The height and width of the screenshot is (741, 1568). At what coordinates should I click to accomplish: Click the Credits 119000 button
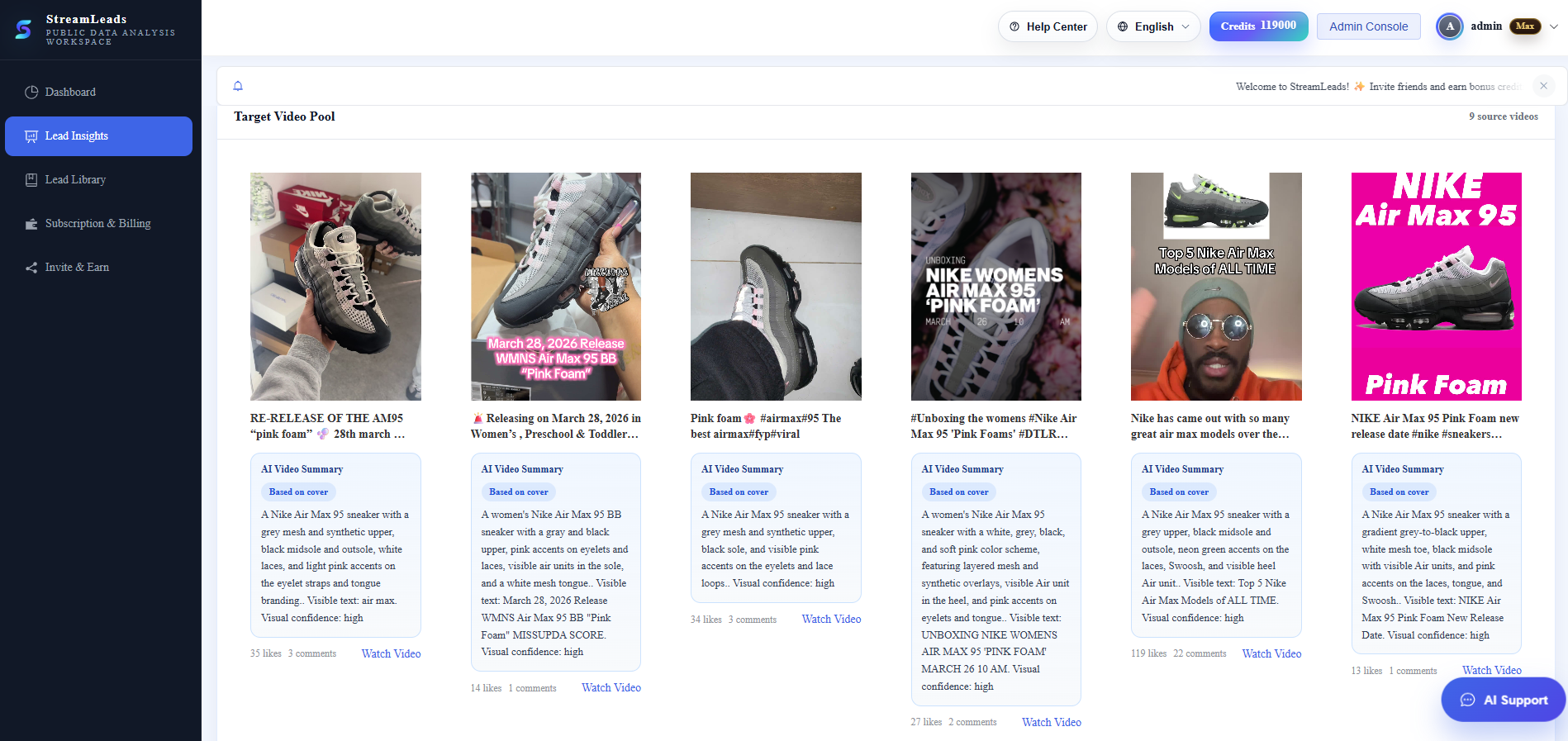[1258, 26]
